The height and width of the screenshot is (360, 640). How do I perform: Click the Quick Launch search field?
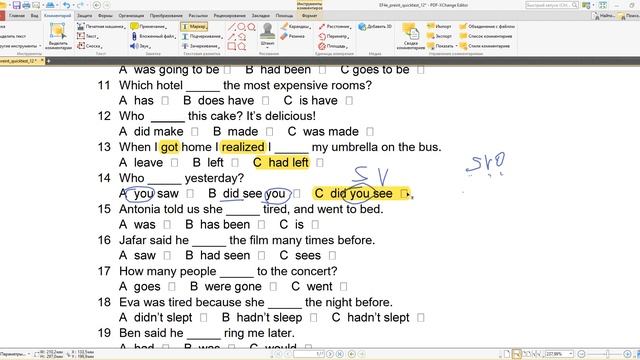tap(551, 5)
